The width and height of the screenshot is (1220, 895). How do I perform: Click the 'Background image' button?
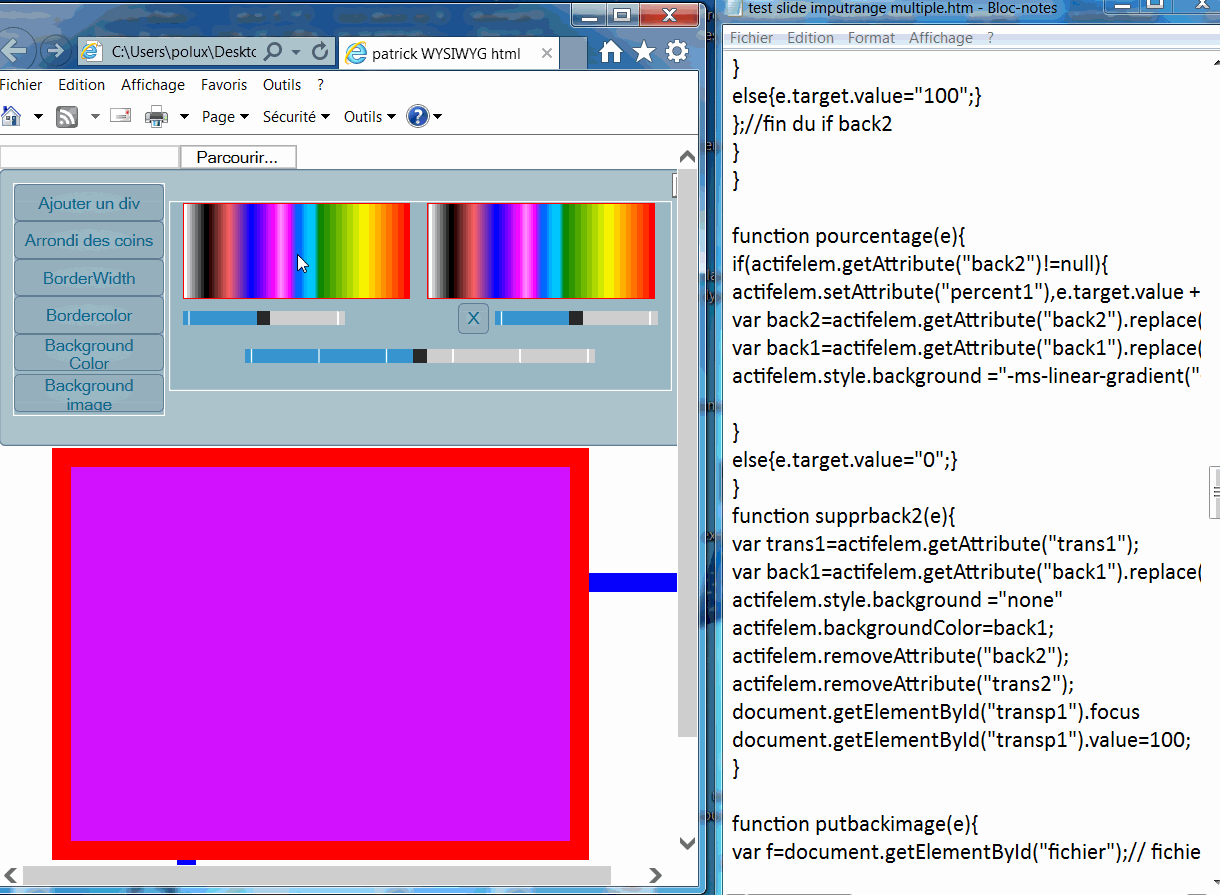89,393
